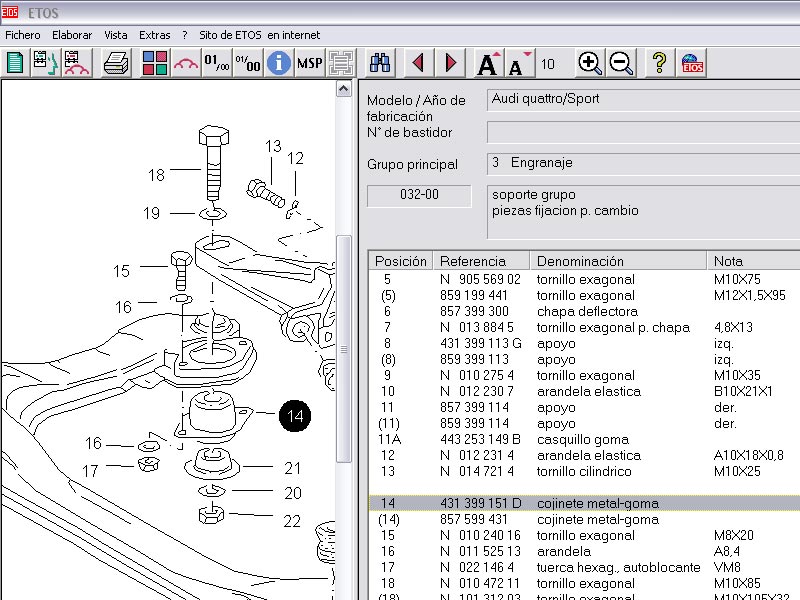This screenshot has height=600, width=800.
Task: Click the ETOS logo in the title bar
Action: tap(10, 12)
